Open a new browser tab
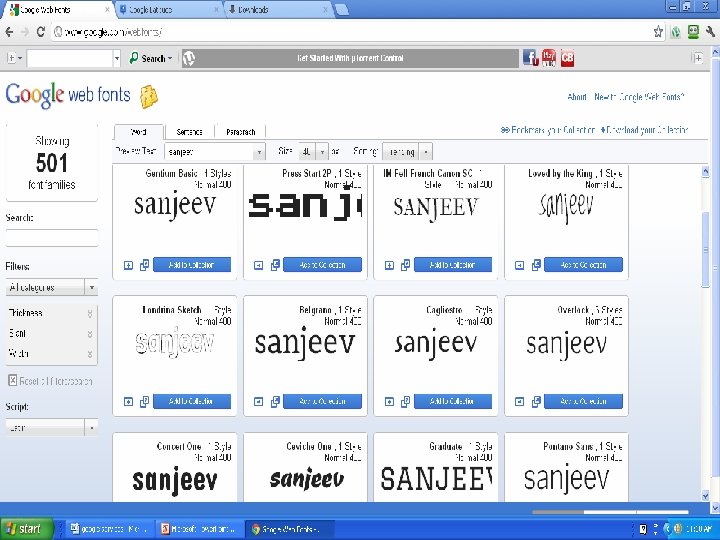Viewport: 720px width, 540px height. 342,10
